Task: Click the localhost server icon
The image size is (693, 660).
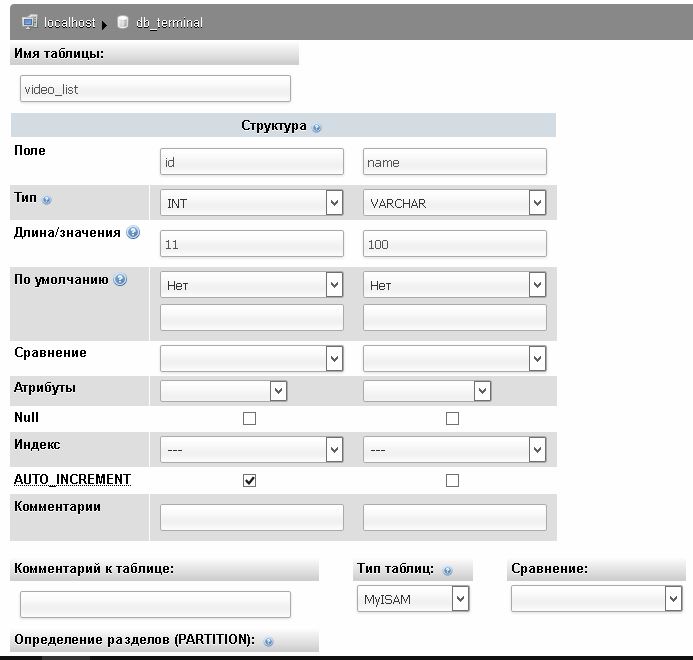Action: (x=28, y=21)
